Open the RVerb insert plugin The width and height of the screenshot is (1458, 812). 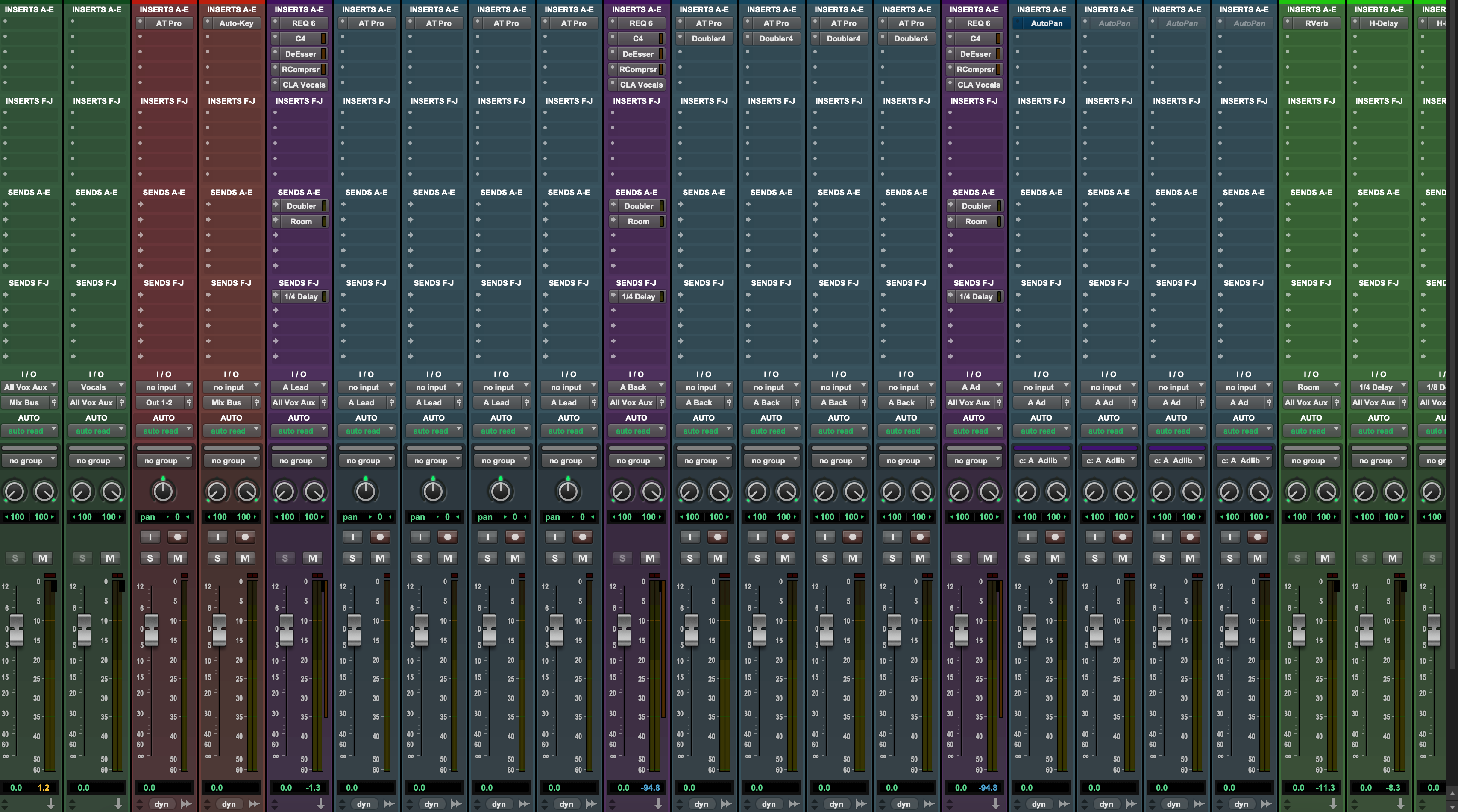pyautogui.click(x=1316, y=23)
